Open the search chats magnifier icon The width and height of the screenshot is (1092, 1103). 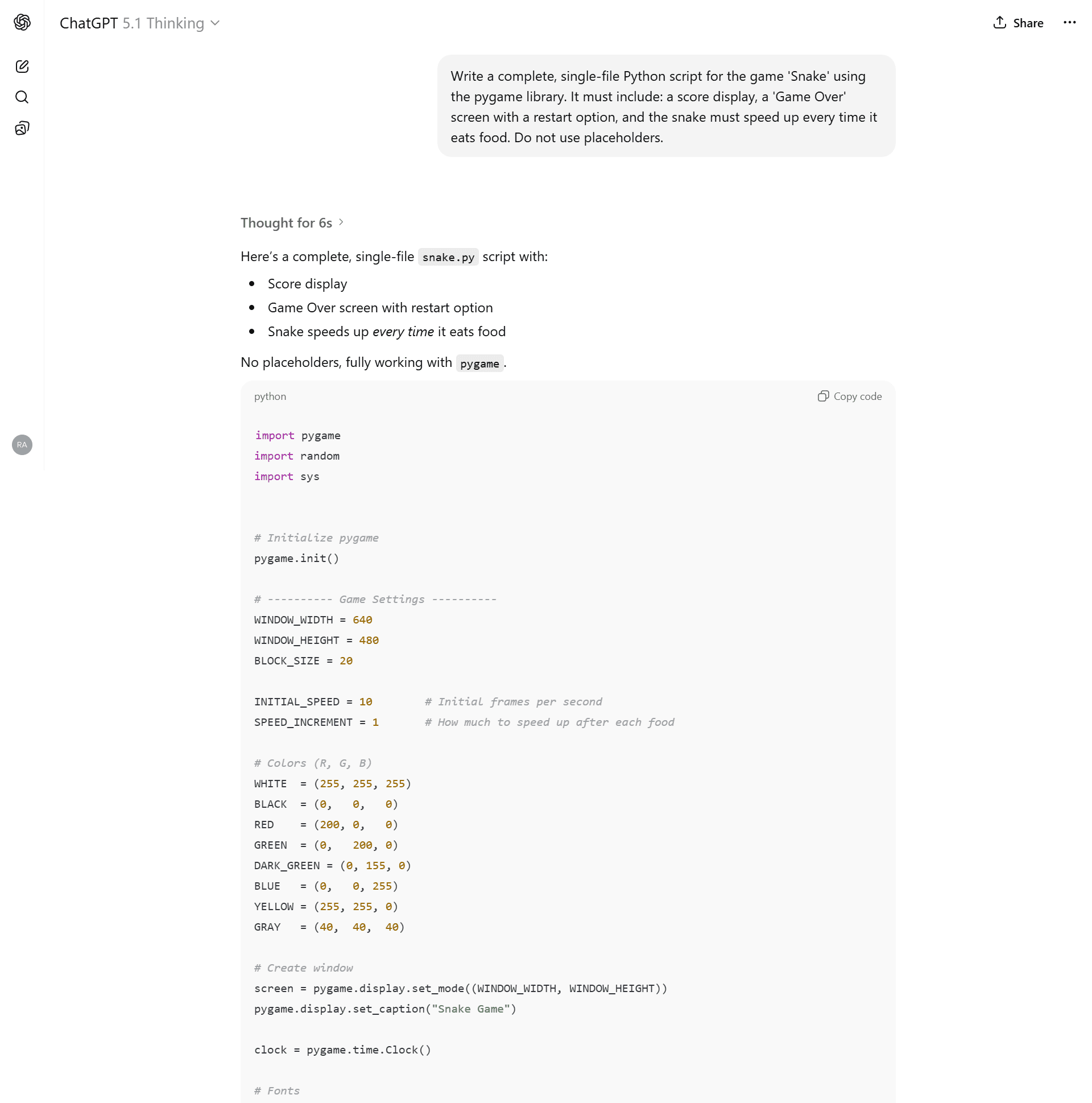point(22,97)
